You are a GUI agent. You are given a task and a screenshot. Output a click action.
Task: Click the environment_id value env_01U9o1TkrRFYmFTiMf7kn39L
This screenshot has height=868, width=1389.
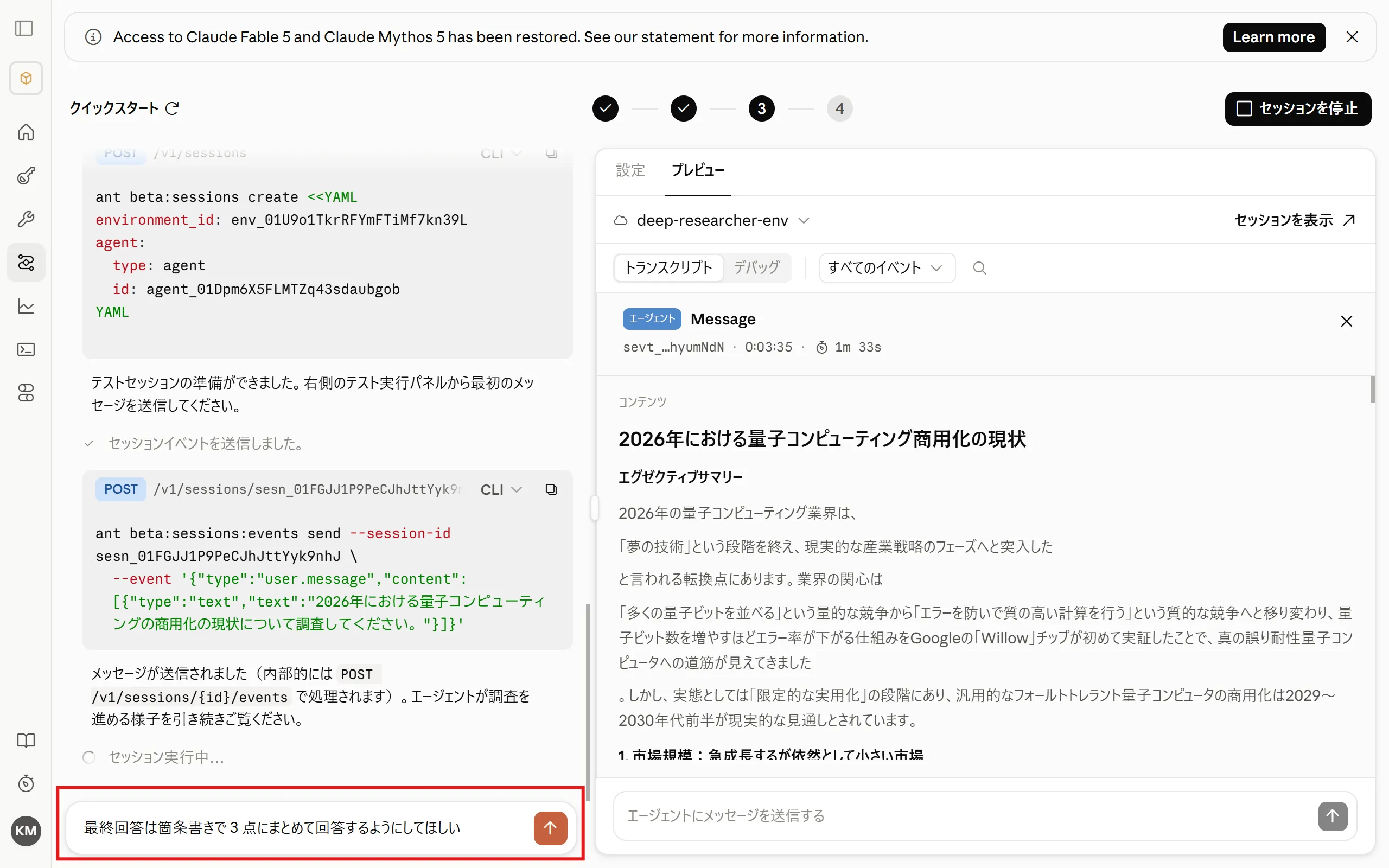tap(349, 220)
